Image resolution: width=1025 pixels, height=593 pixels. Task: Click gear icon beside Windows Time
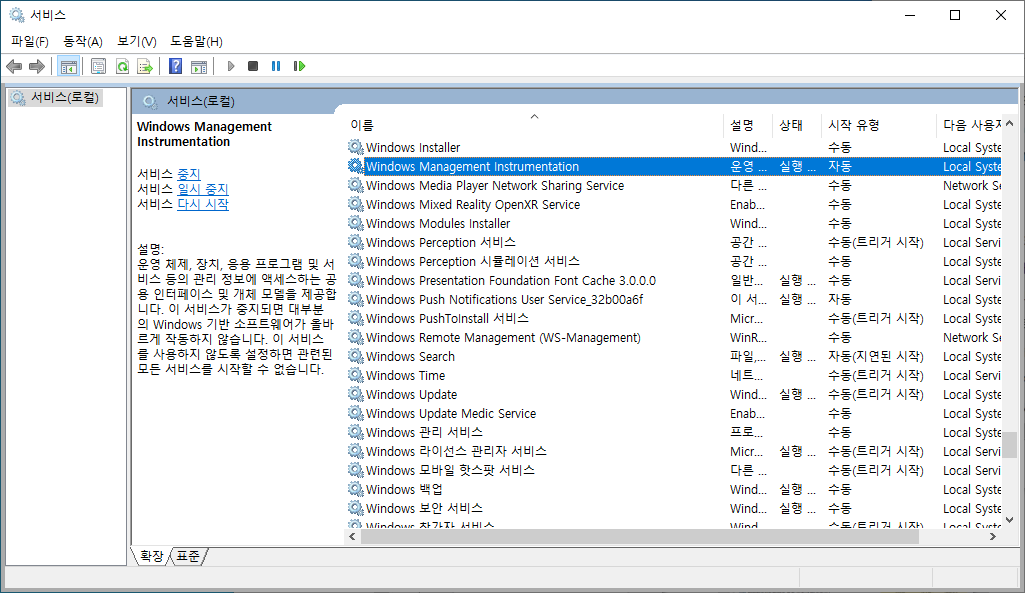point(356,375)
